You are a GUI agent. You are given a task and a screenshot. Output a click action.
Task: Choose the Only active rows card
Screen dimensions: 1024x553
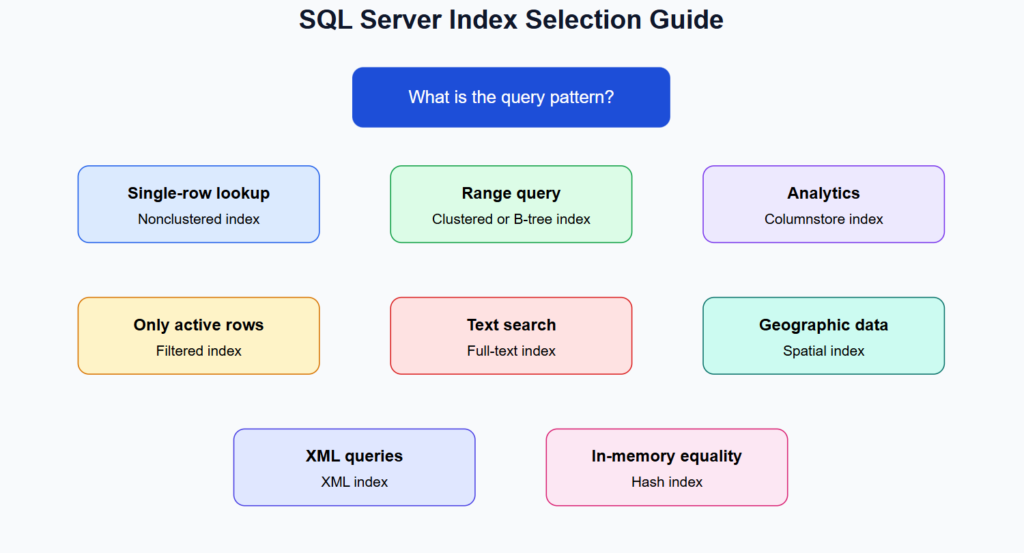point(199,336)
